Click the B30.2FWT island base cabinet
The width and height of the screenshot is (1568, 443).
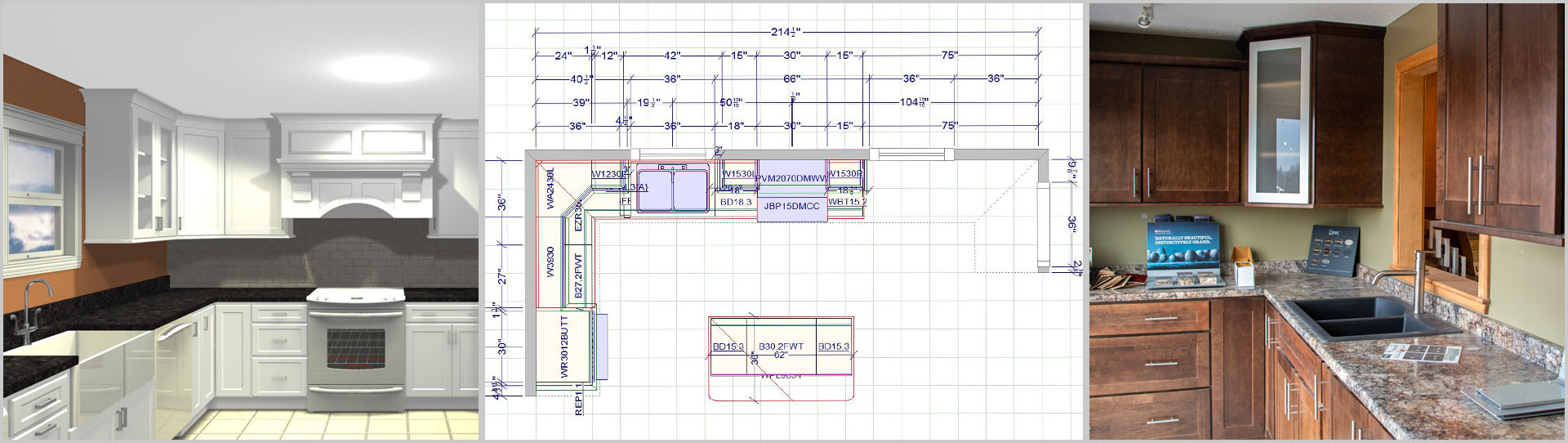click(781, 347)
